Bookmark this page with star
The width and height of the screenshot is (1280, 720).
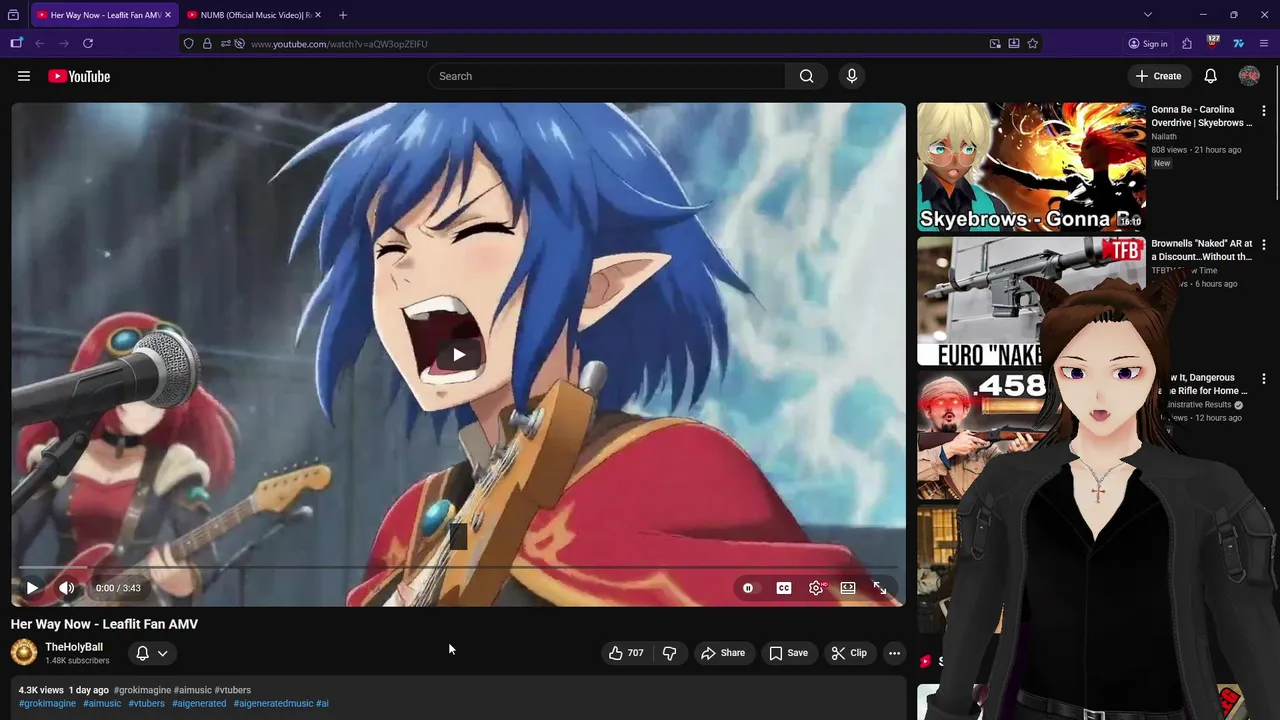(1033, 44)
